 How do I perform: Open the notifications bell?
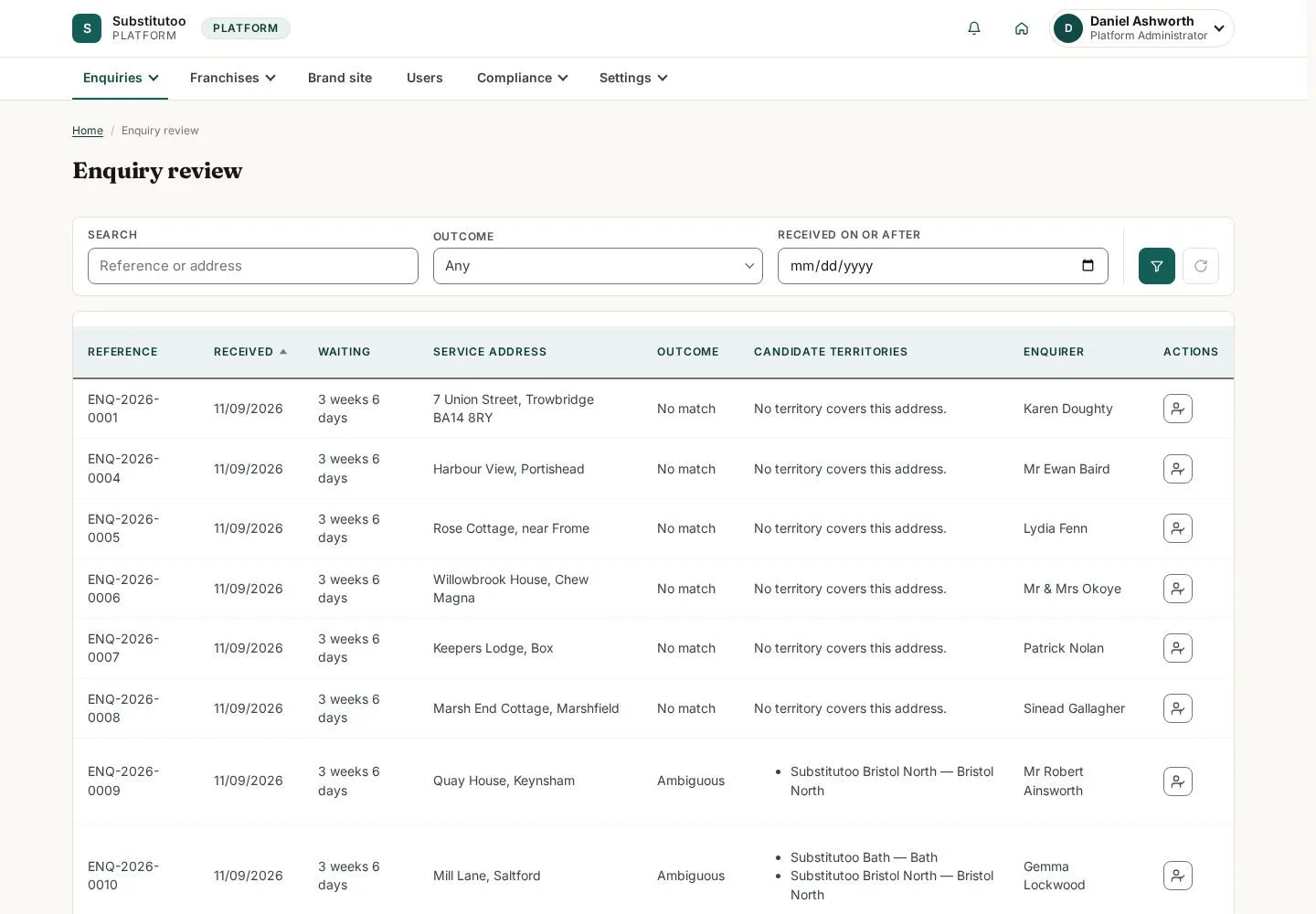(974, 28)
